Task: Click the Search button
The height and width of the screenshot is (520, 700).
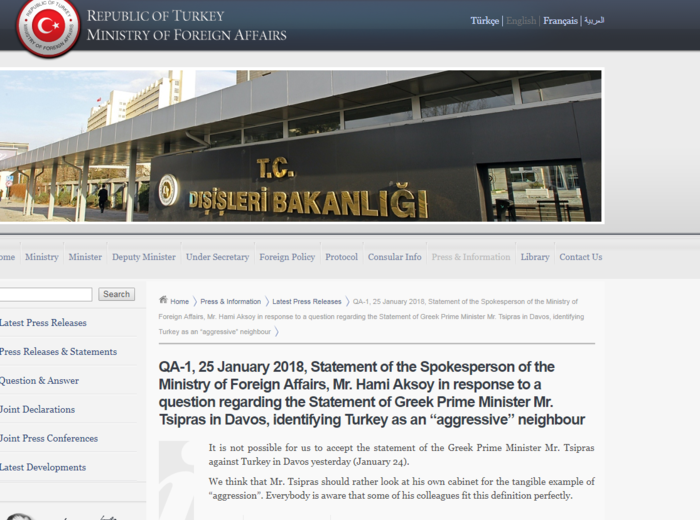Action: tap(116, 294)
